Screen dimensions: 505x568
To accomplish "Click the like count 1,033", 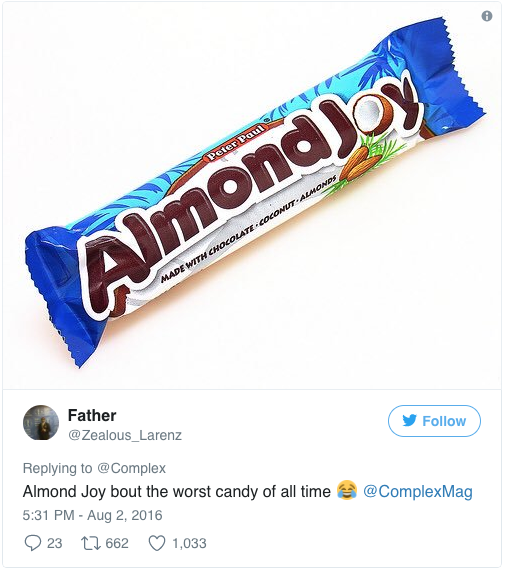I will [x=189, y=543].
